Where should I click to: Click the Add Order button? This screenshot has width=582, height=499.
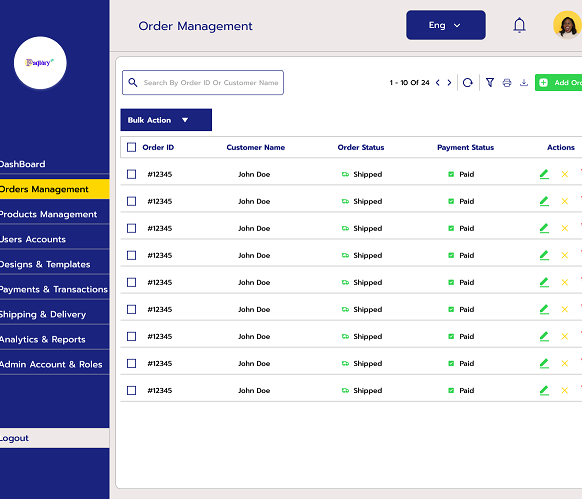tap(558, 82)
